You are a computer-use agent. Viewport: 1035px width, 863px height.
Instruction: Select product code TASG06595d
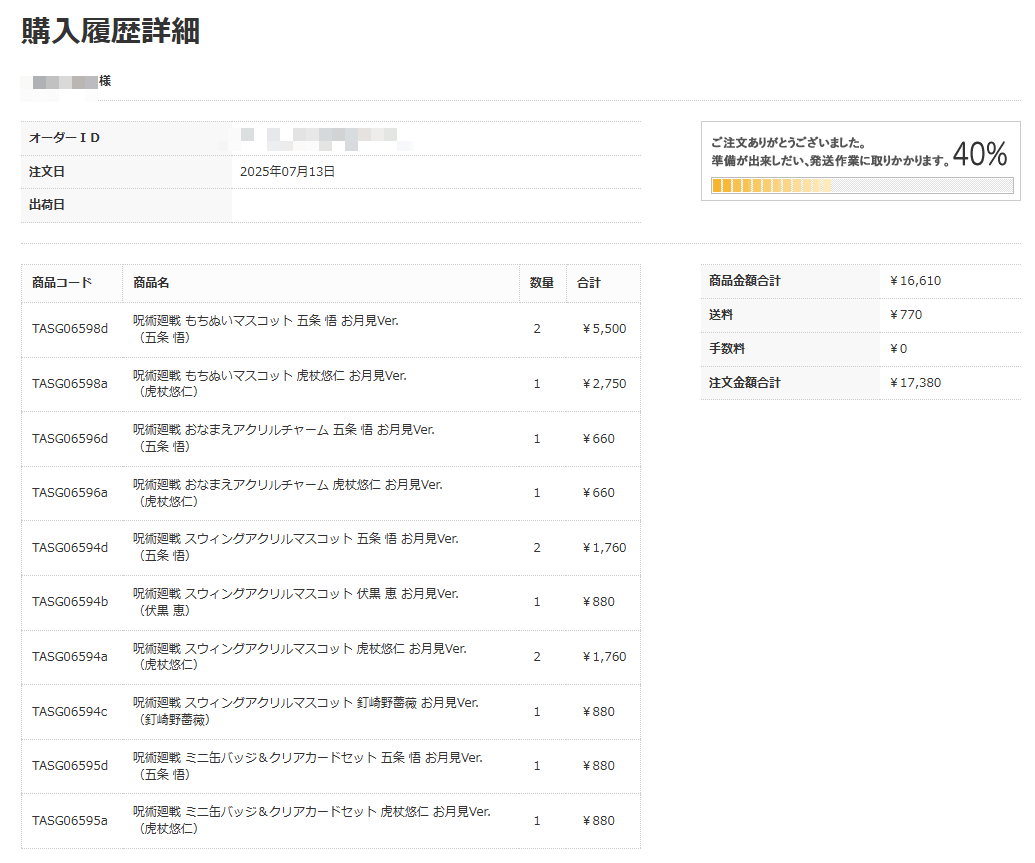(70, 765)
